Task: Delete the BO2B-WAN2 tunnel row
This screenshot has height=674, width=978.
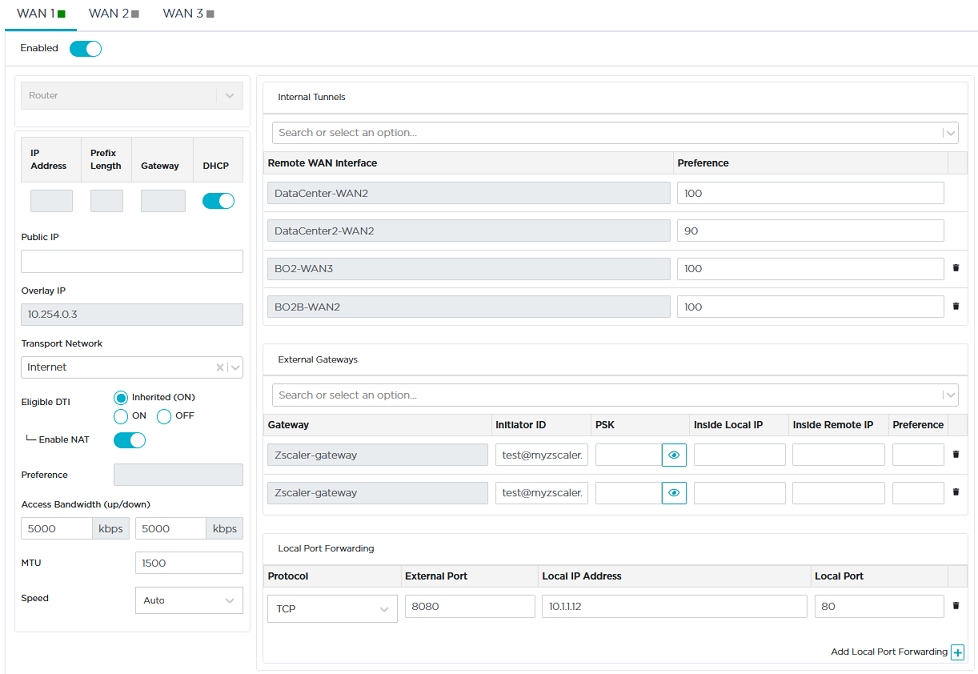Action: coord(955,306)
